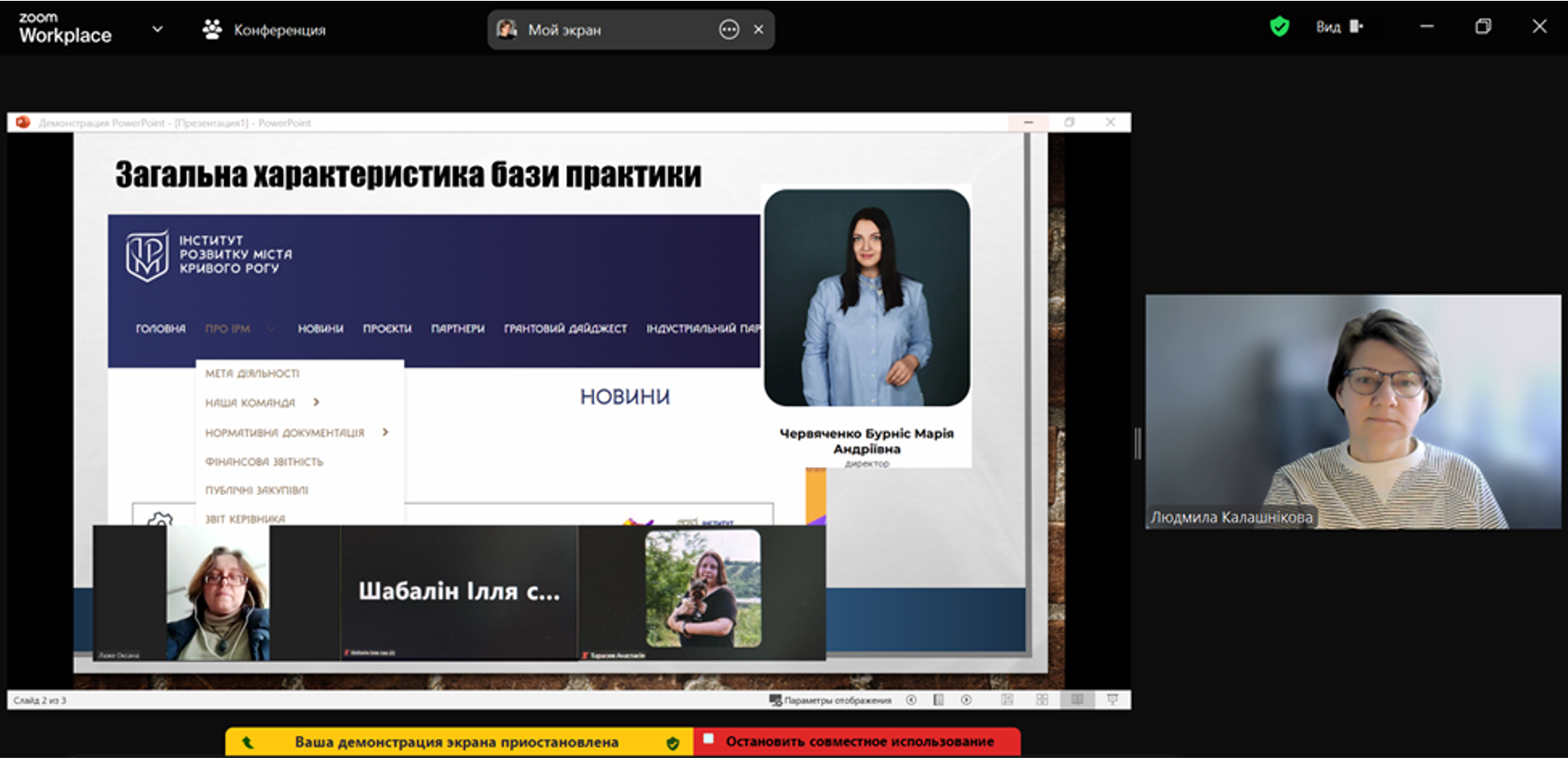Image resolution: width=1568 pixels, height=758 pixels.
Task: Close the Мой экран tab
Action: pos(758,29)
